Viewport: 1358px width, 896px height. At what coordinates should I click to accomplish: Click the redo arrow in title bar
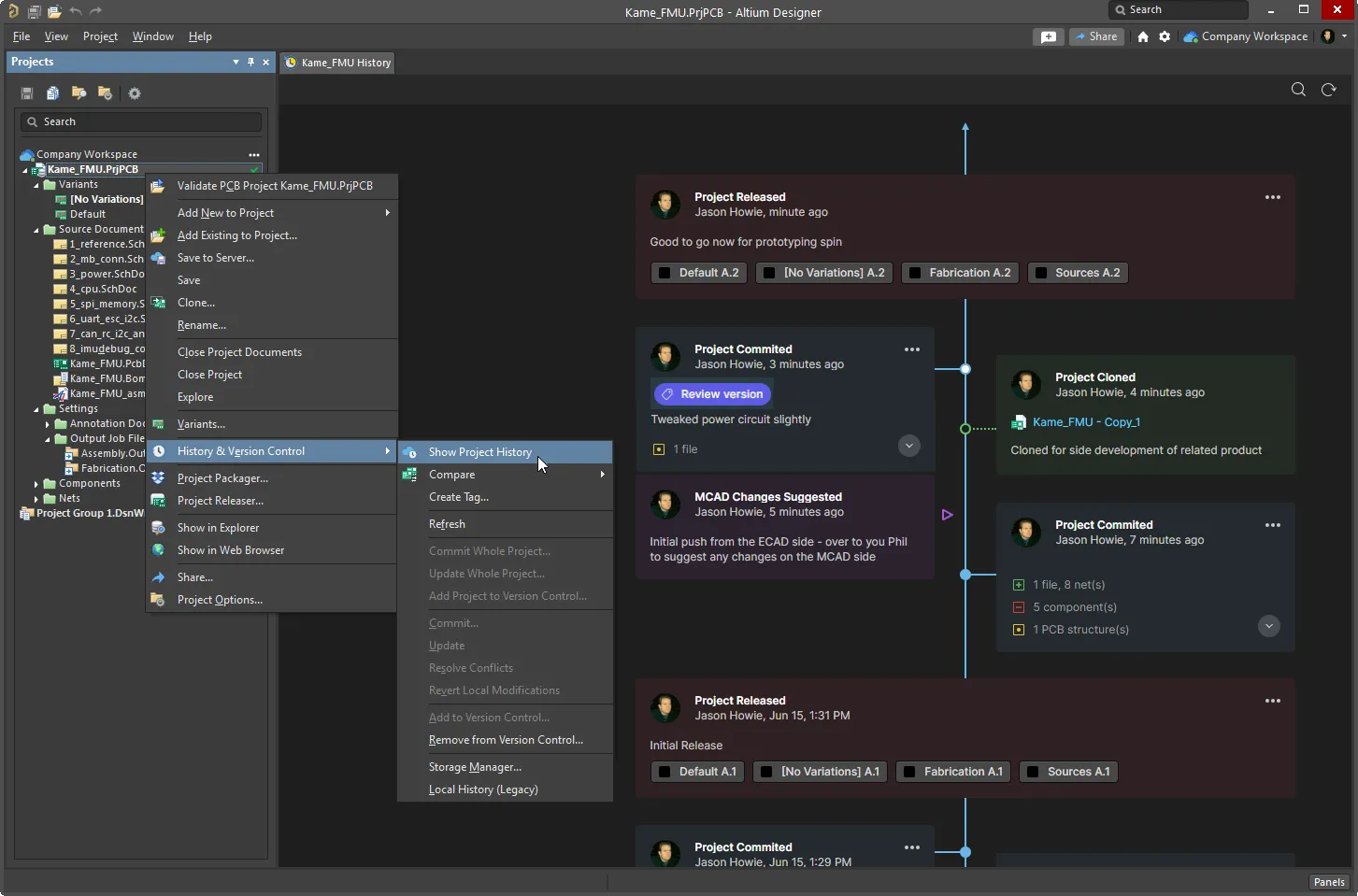point(95,11)
